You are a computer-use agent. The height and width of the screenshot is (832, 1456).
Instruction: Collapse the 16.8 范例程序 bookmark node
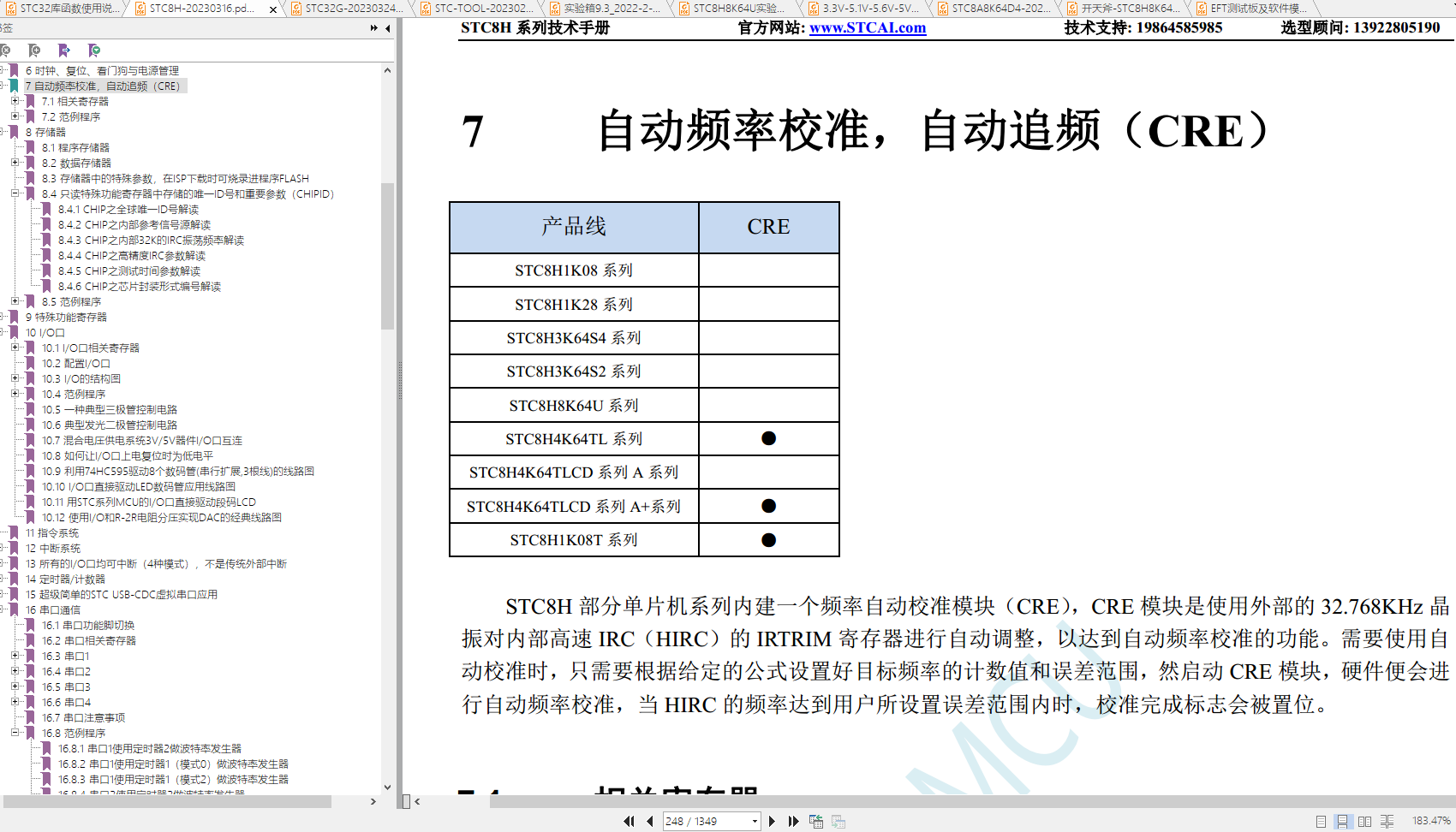15,733
